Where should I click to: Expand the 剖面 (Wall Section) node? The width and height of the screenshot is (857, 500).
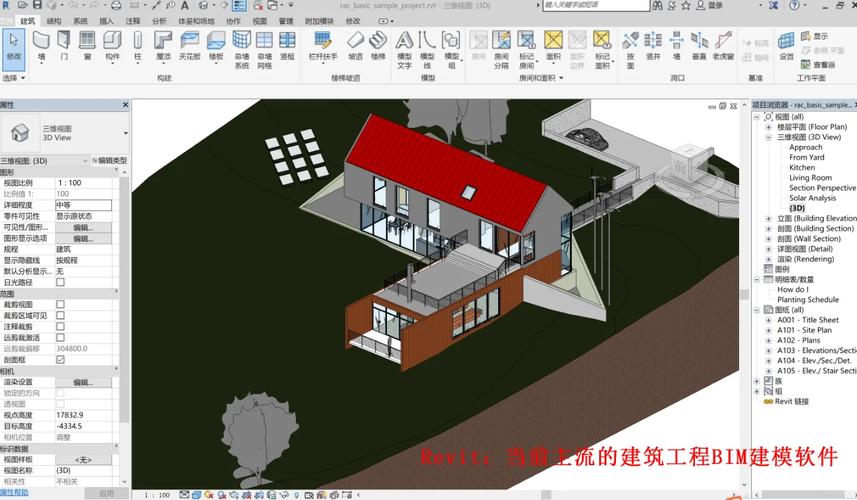768,239
